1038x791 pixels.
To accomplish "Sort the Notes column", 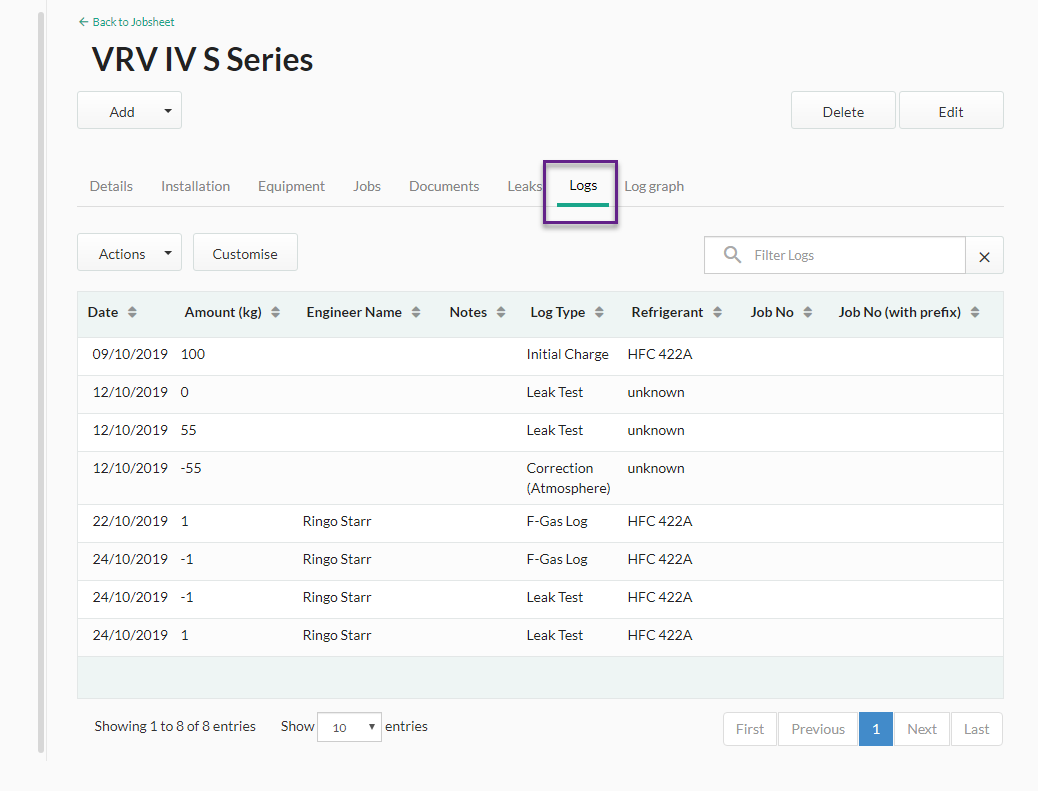I will click(500, 312).
